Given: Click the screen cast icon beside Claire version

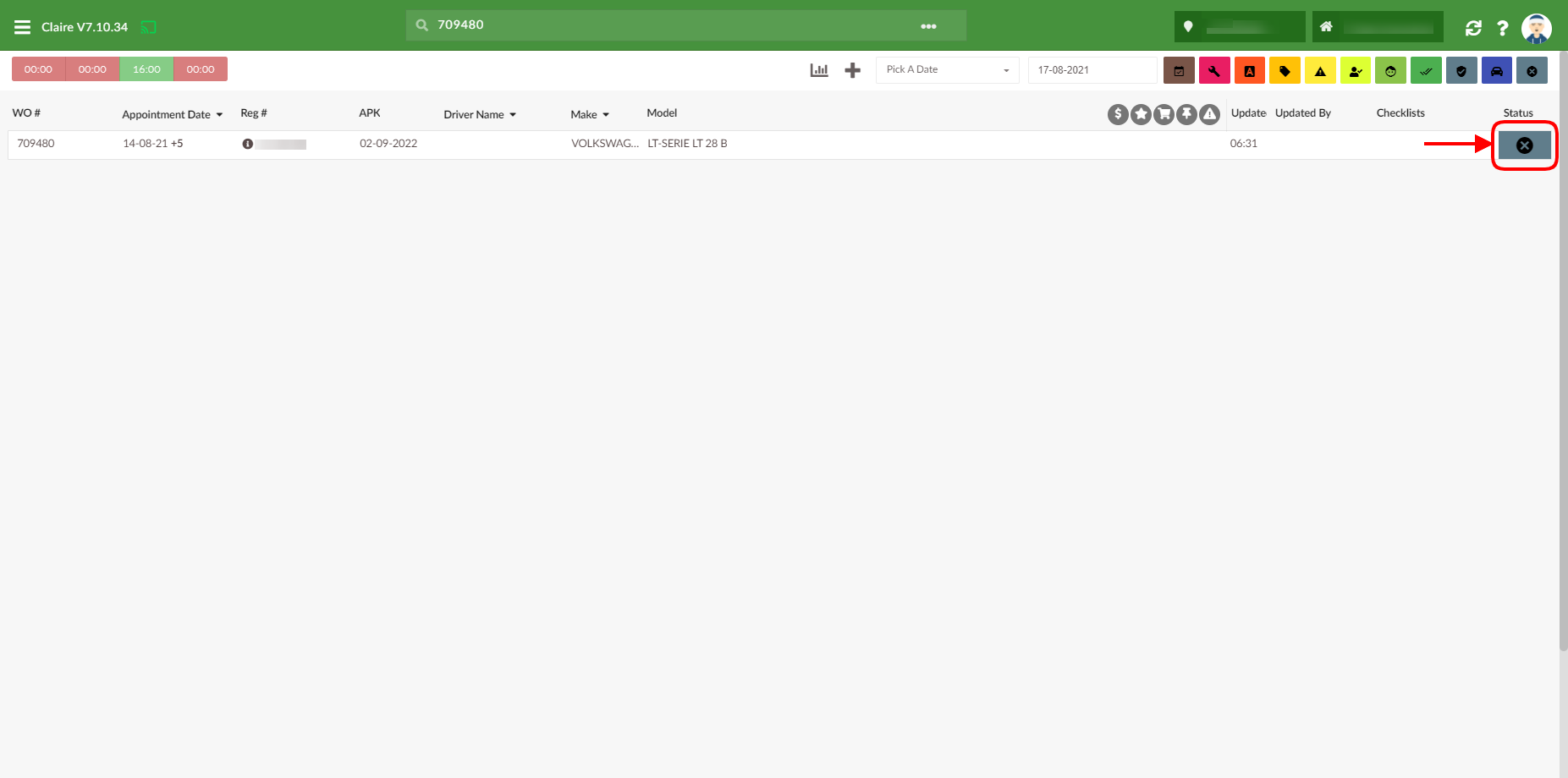Looking at the screenshot, I should coord(148,27).
